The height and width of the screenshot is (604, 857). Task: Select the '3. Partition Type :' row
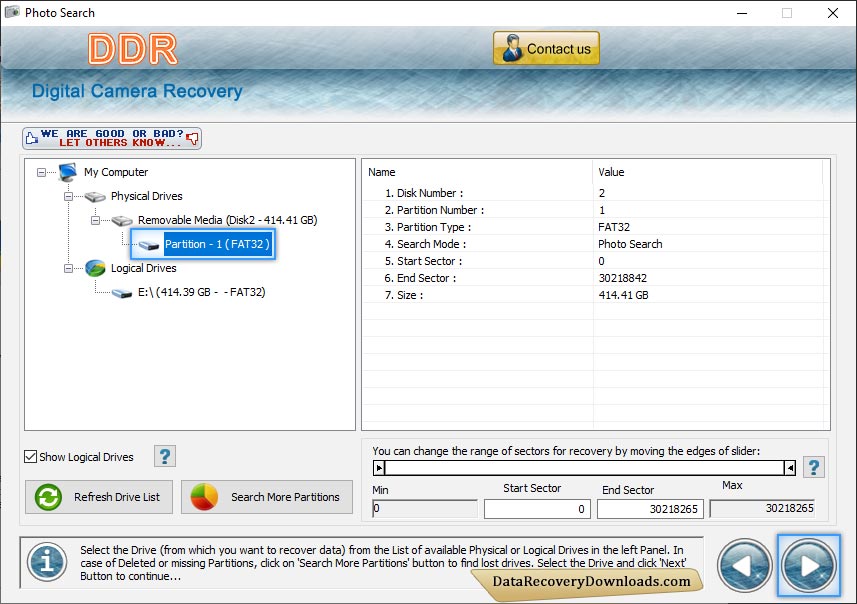(x=595, y=227)
